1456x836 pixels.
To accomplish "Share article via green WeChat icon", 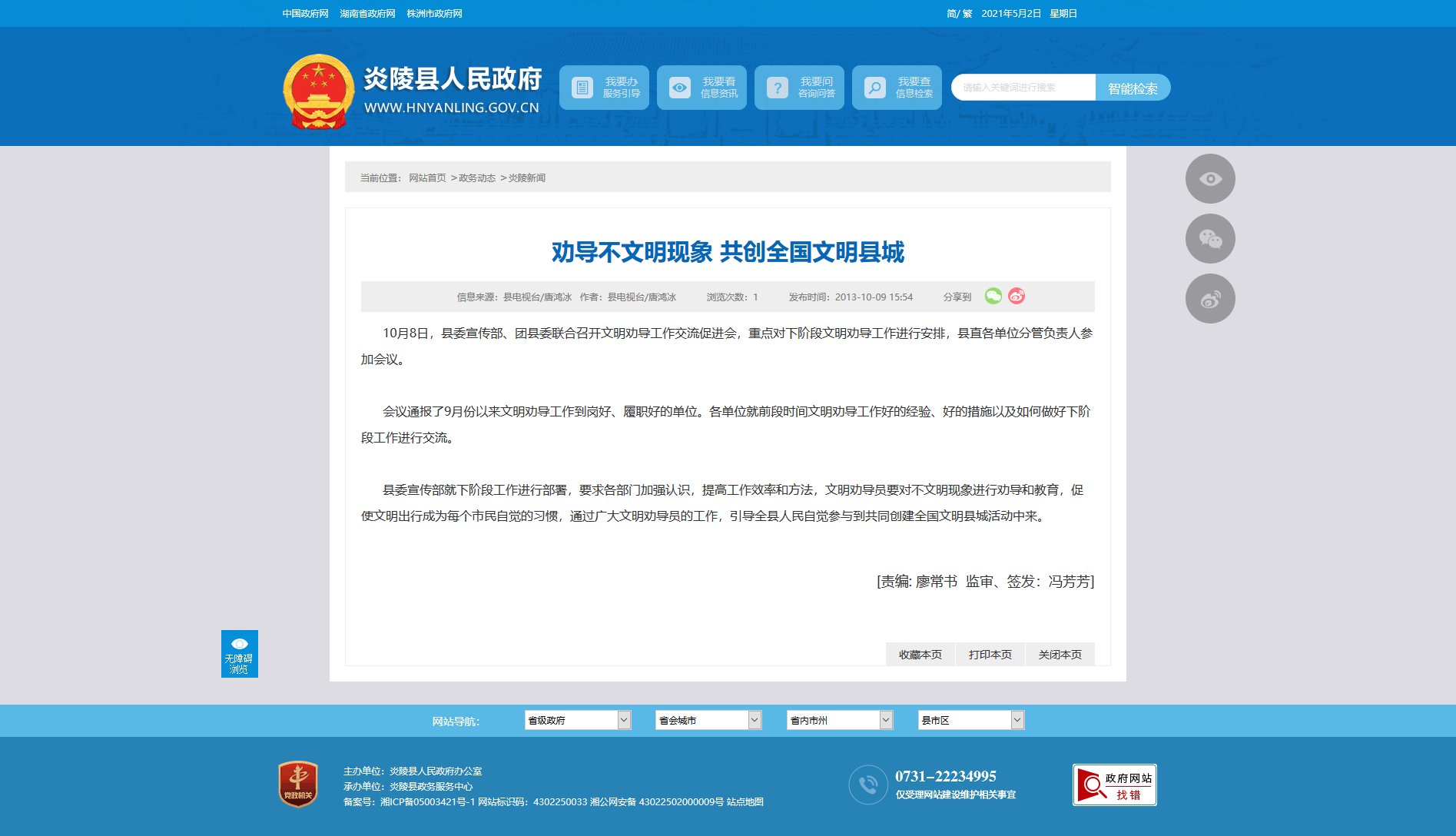I will [x=993, y=296].
